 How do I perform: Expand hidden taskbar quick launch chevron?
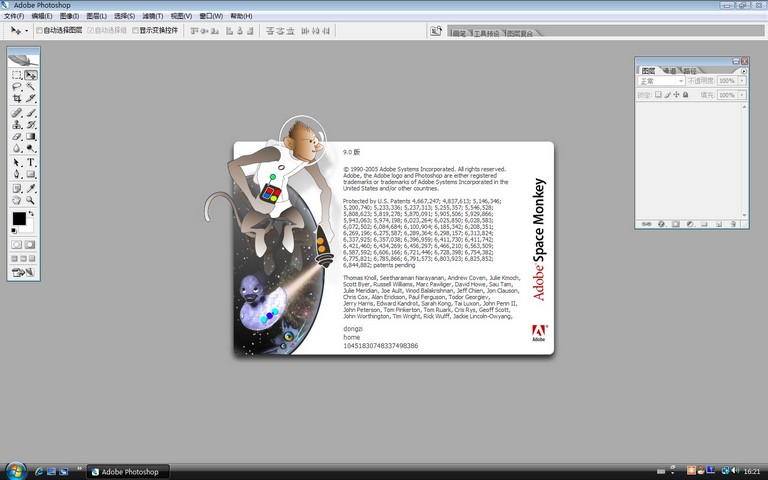(x=79, y=469)
